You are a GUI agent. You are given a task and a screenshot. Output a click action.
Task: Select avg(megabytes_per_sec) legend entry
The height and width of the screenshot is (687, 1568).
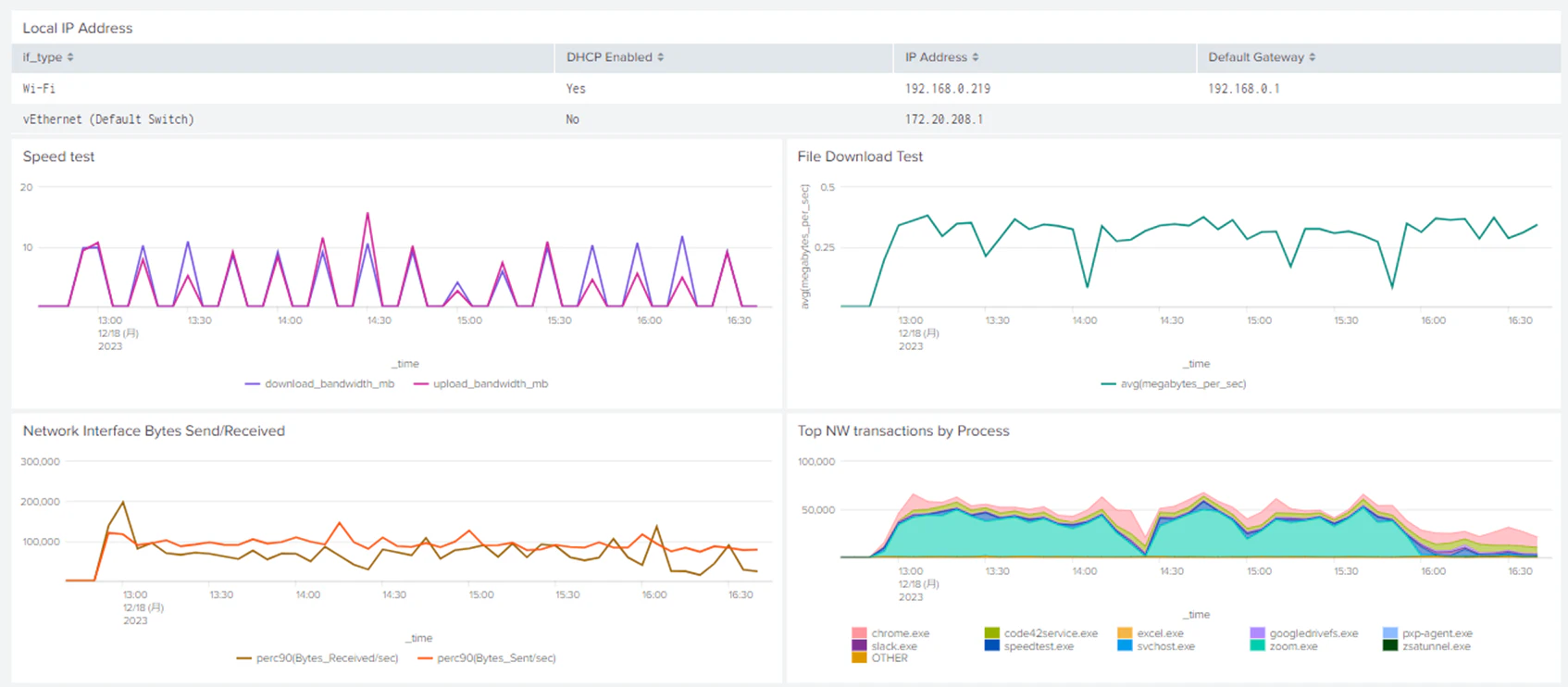point(1174,383)
